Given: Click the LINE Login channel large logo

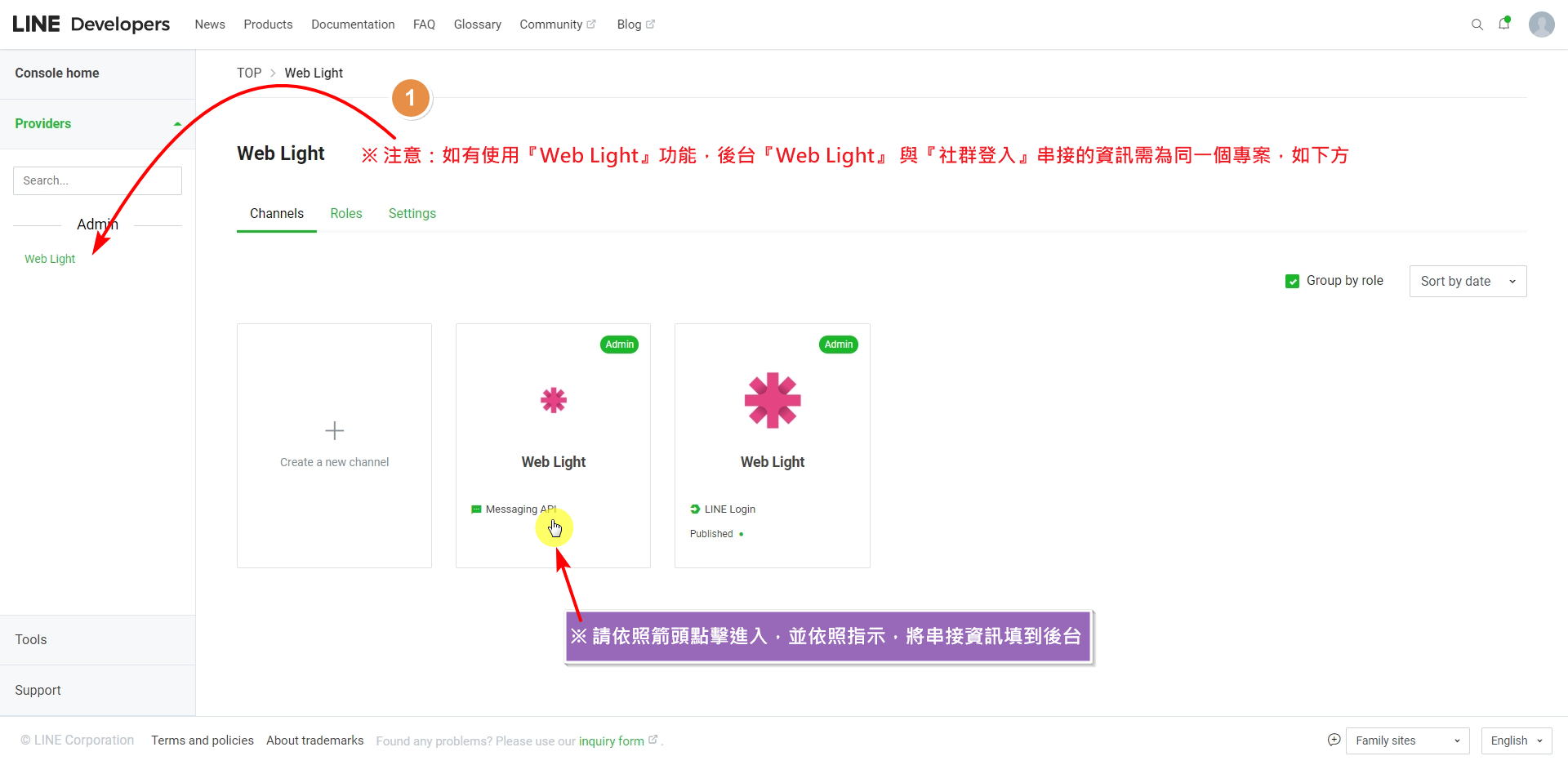Looking at the screenshot, I should [772, 400].
